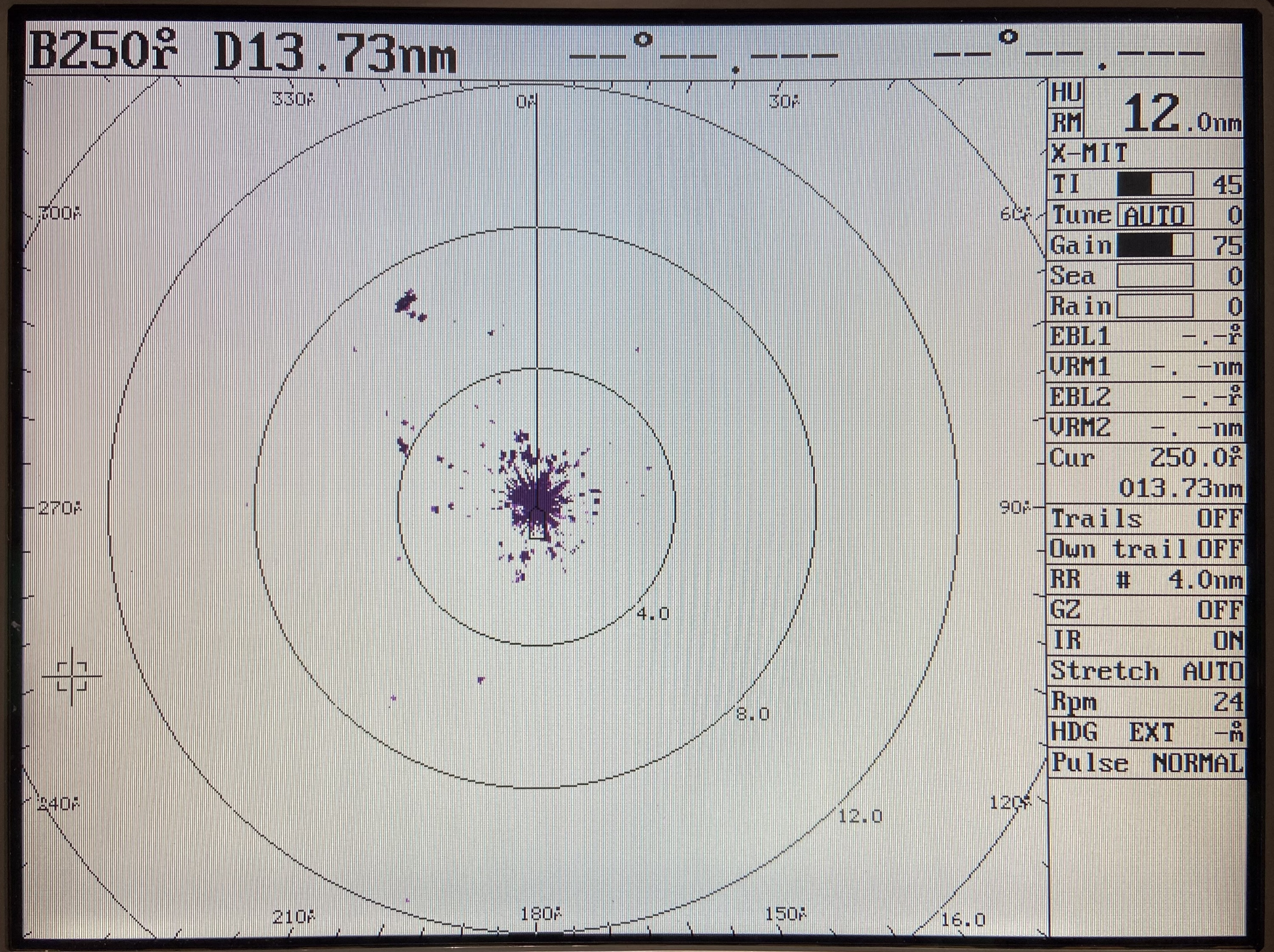Adjust the Rain clutter slider bar
Viewport: 1274px width, 952px height.
pyautogui.click(x=1155, y=307)
